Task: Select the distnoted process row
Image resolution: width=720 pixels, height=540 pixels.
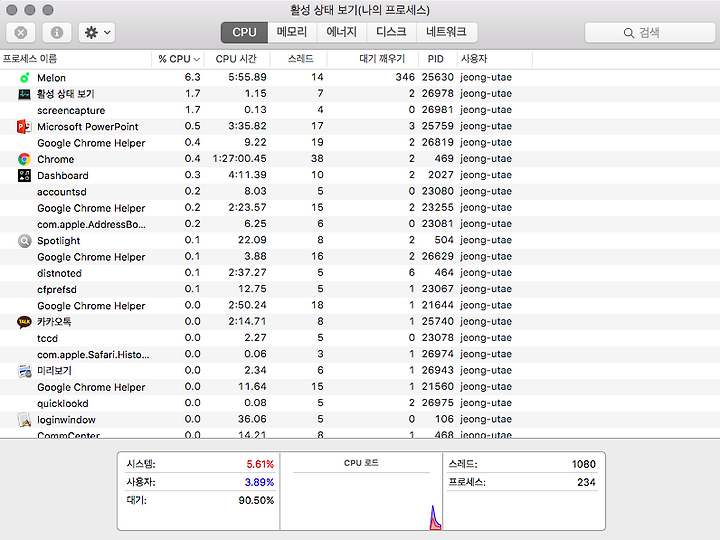Action: [360, 273]
